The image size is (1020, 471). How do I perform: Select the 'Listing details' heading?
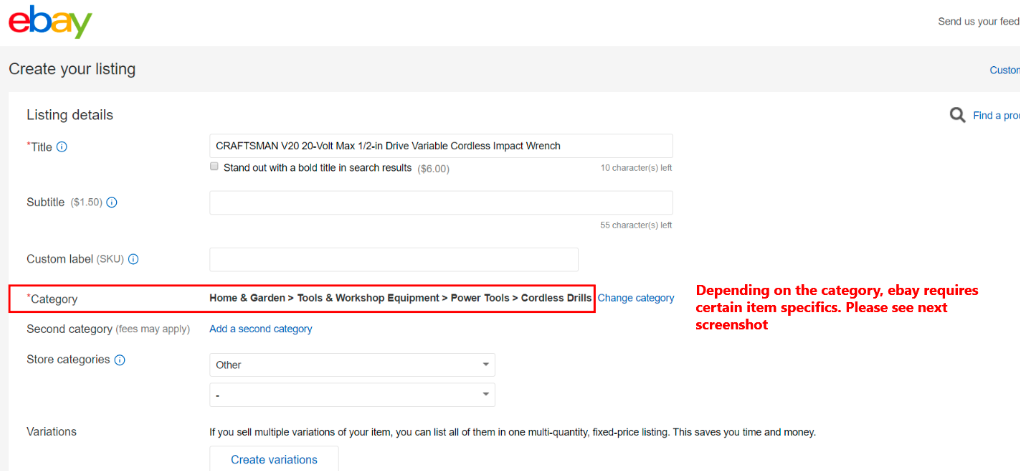point(70,115)
